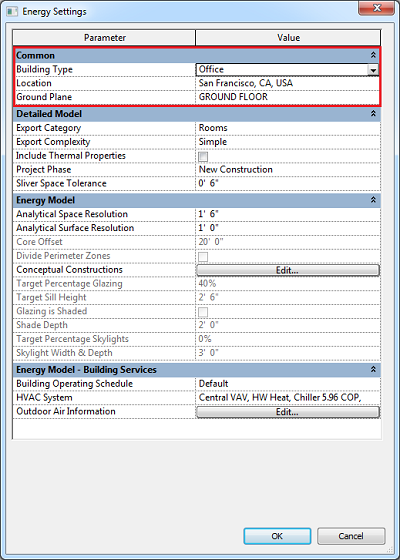Click the Core Offset value 20' 0"
The height and width of the screenshot is (560, 400).
tap(288, 242)
